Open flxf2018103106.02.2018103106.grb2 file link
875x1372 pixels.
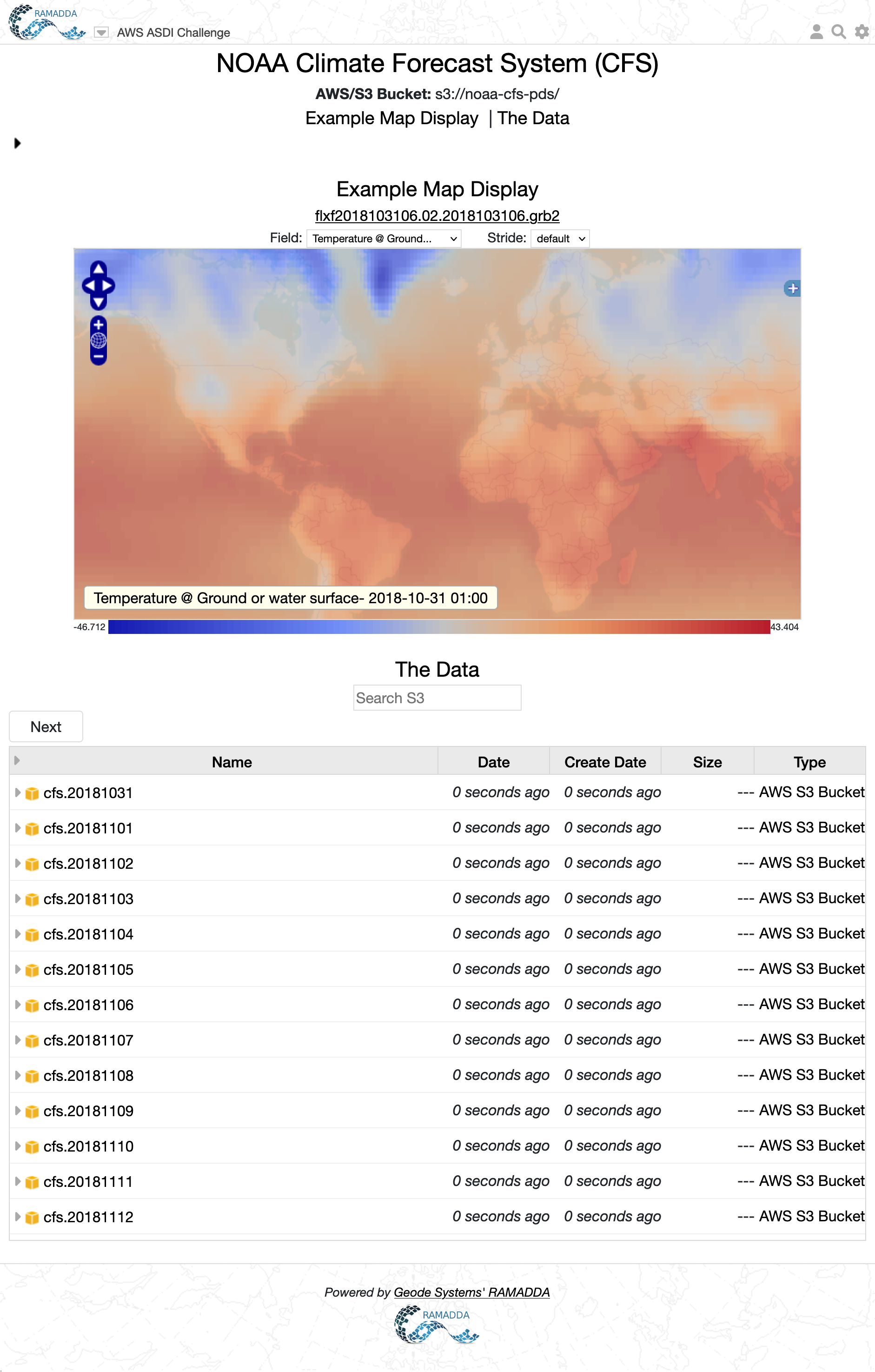[x=437, y=216]
